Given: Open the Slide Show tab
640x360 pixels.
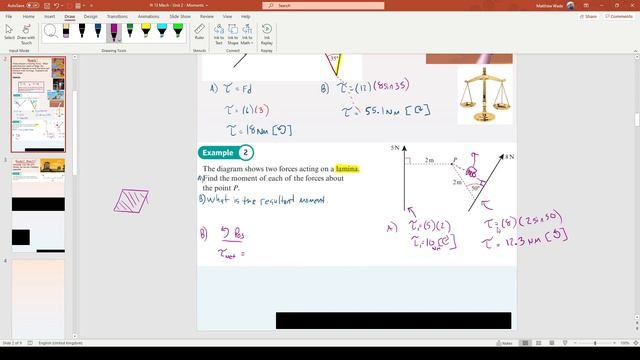Looking at the screenshot, I should coord(180,16).
